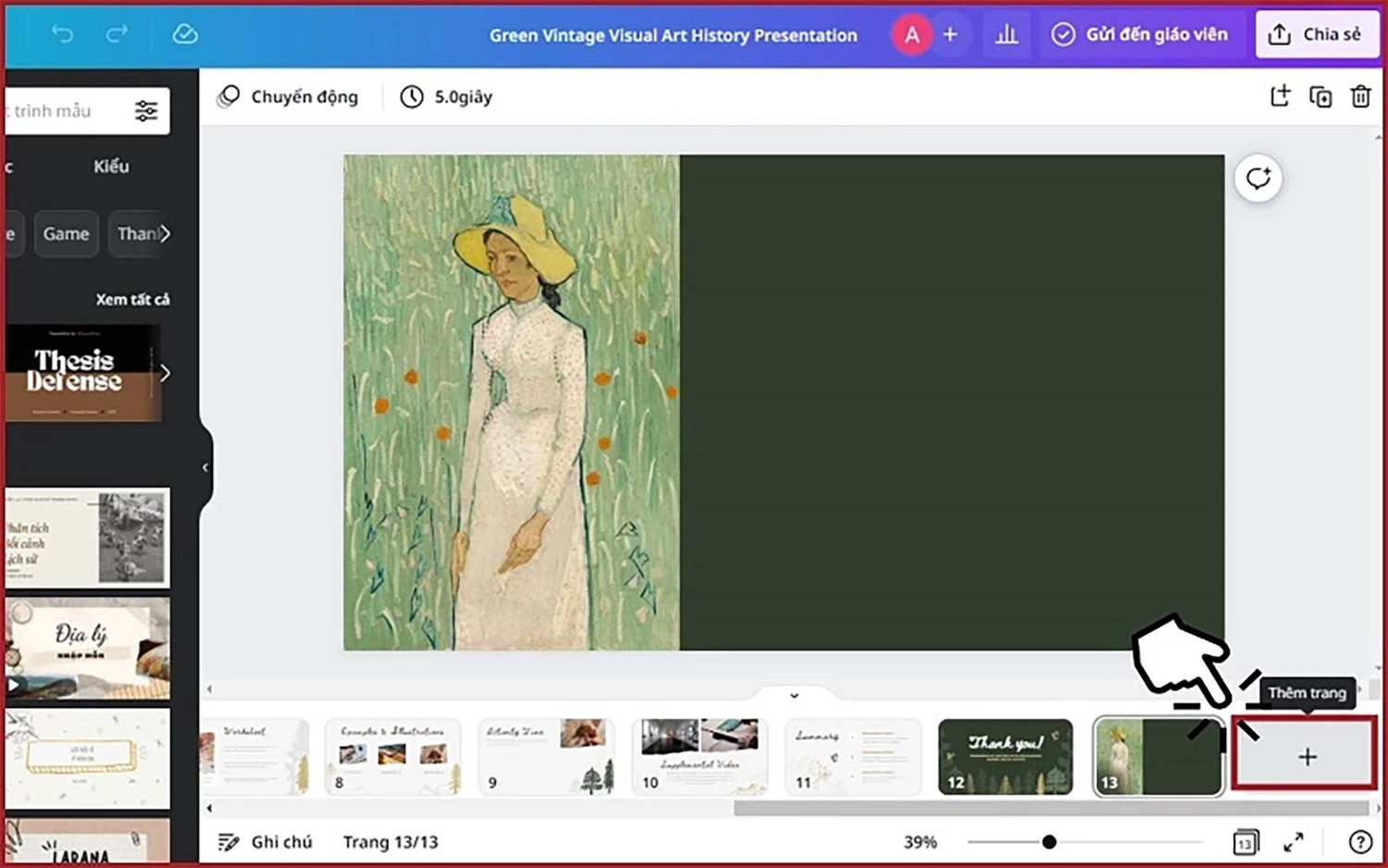Open Chuyển động animation options
Image resolution: width=1388 pixels, height=868 pixels.
click(x=288, y=97)
